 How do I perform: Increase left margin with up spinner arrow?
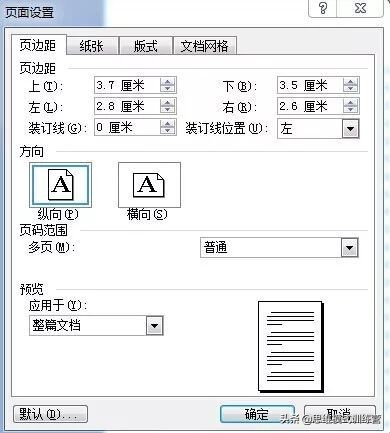[168, 103]
